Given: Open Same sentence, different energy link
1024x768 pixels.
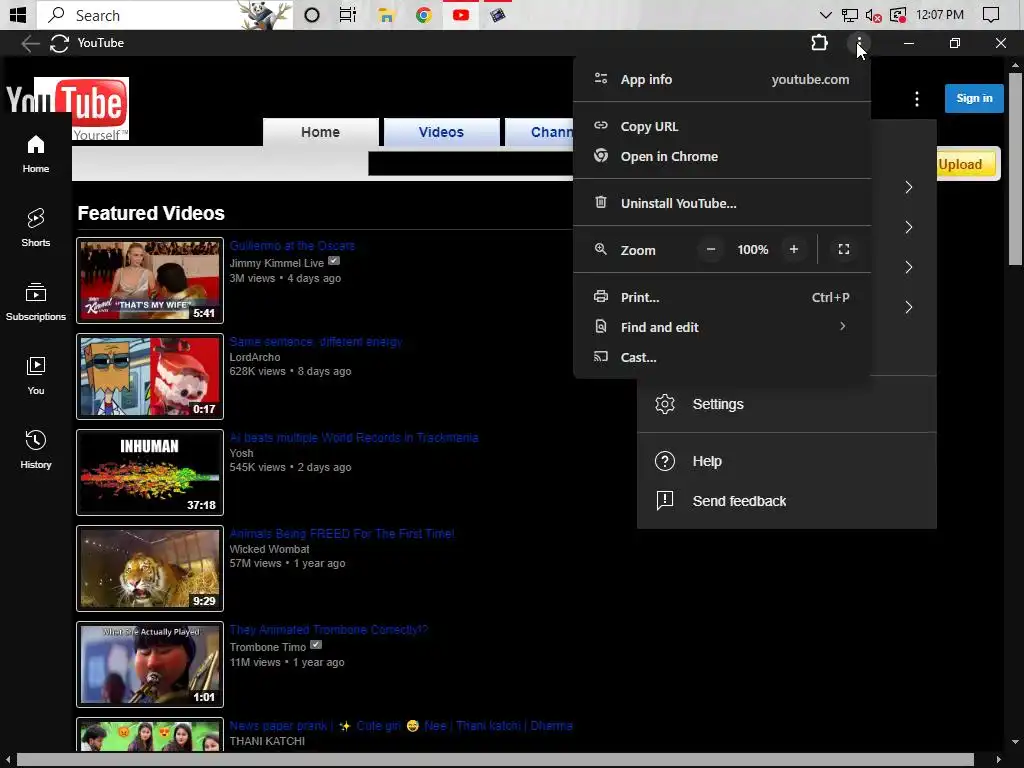Looking at the screenshot, I should [315, 342].
